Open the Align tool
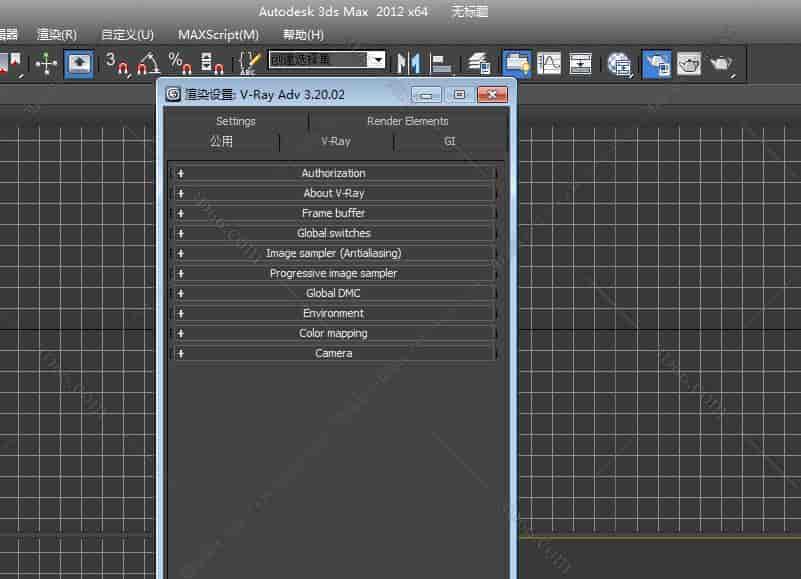 [x=441, y=63]
